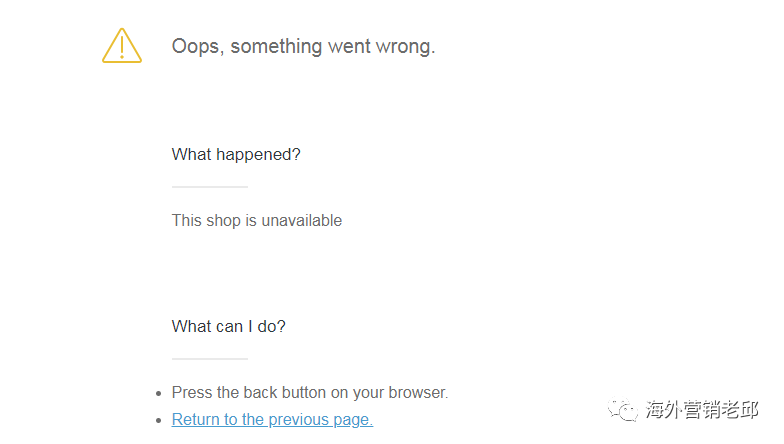Click the word Press in the first bullet
Screen dimensions: 784x444
click(x=193, y=393)
